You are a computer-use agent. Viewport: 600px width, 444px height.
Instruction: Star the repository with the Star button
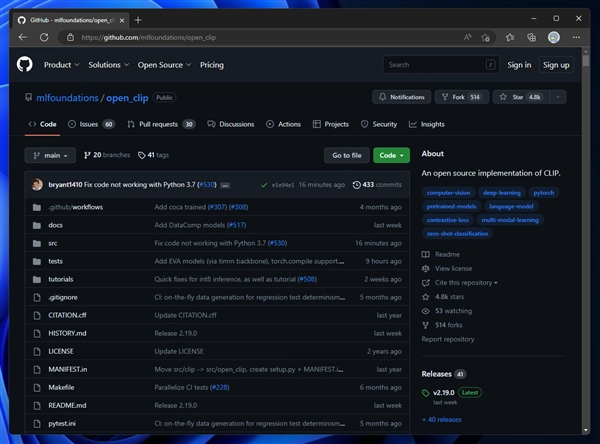521,97
